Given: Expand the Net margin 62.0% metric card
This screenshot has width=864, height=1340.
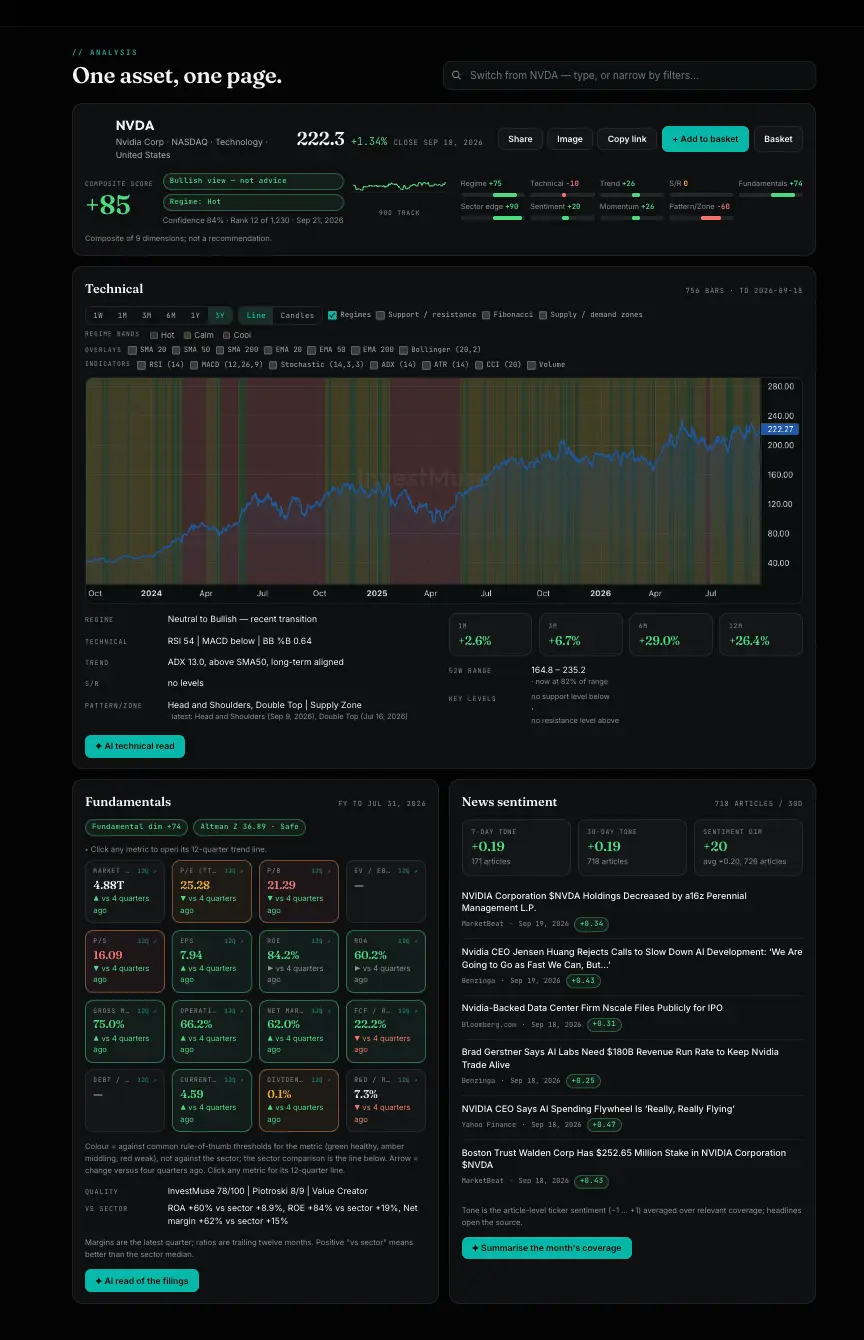Looking at the screenshot, I should click(299, 1031).
